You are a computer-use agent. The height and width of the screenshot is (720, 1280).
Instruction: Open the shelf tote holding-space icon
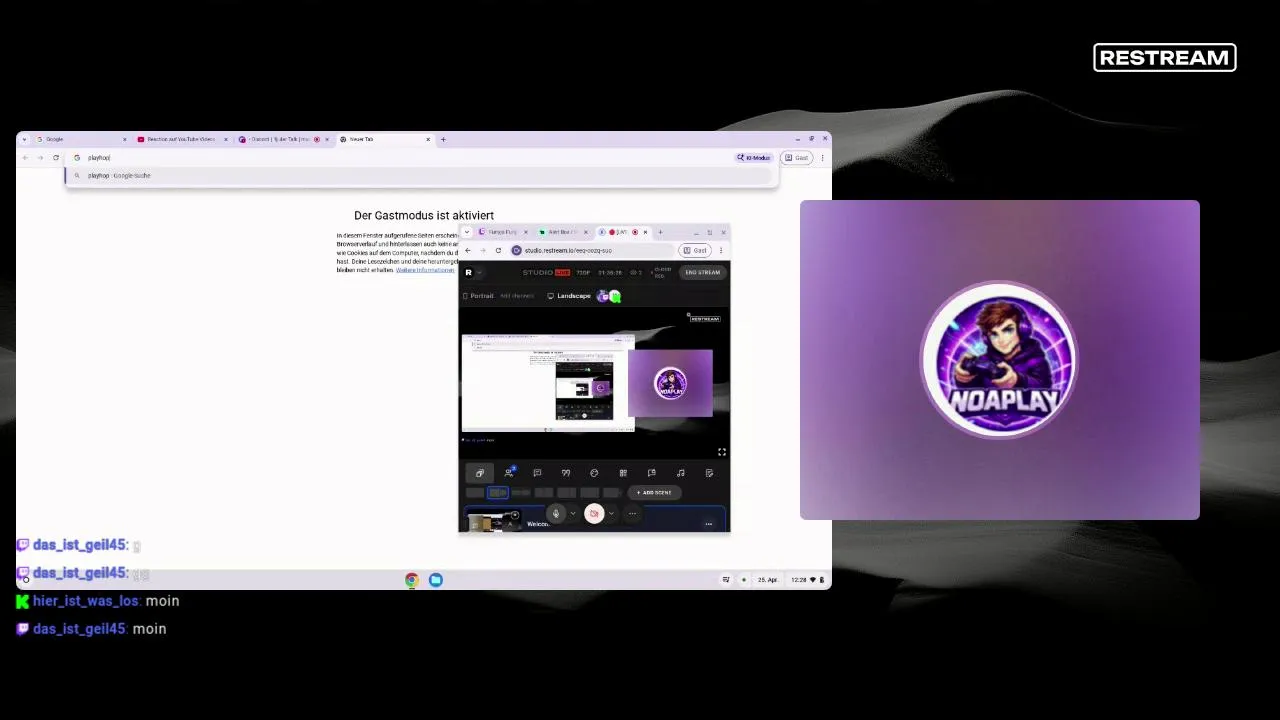(x=727, y=580)
